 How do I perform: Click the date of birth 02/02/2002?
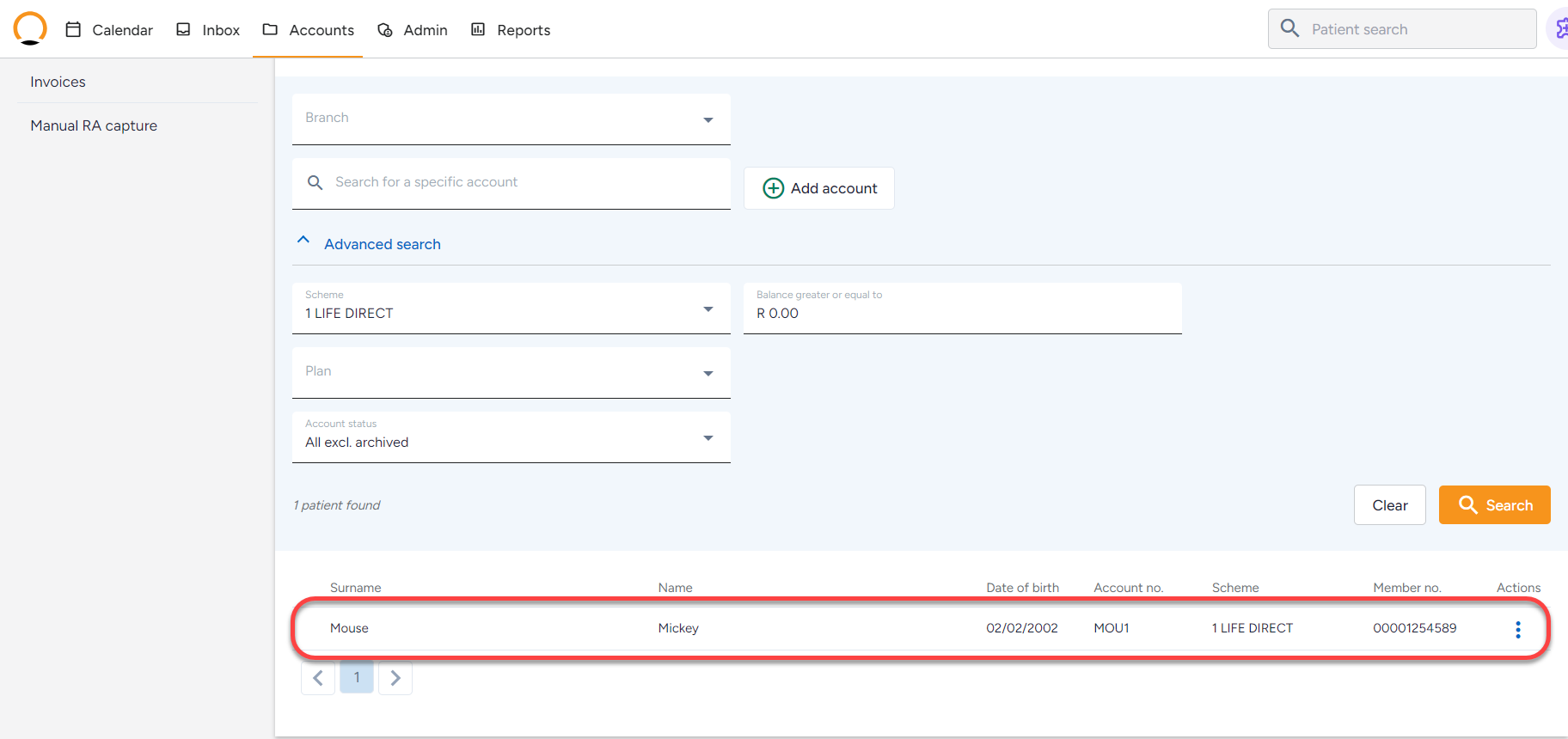tap(1022, 628)
